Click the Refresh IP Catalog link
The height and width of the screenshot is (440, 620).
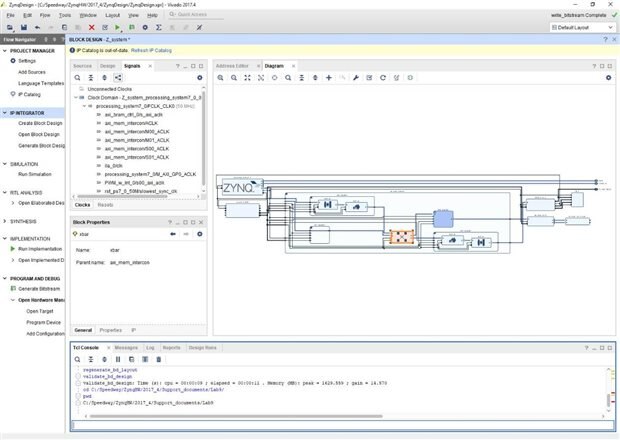pyautogui.click(x=151, y=50)
